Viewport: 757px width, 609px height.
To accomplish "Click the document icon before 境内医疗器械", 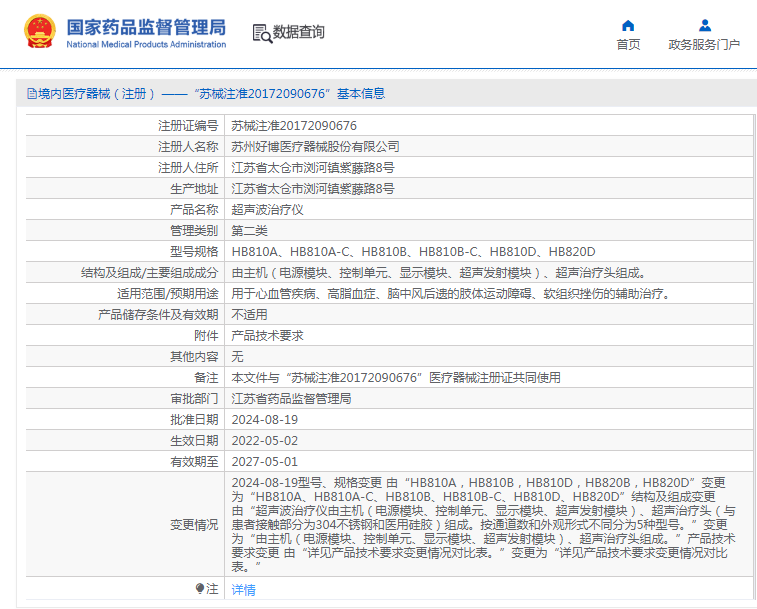I will (32, 94).
